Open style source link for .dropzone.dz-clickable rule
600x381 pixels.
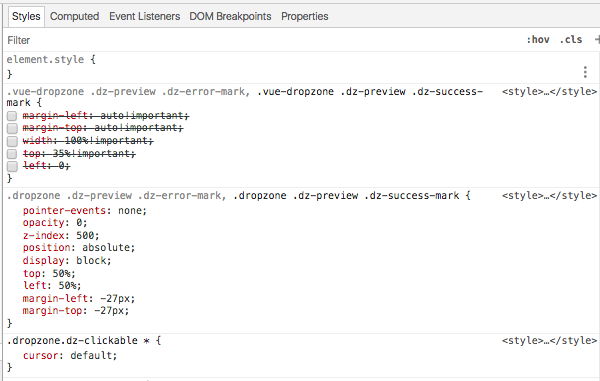tap(549, 340)
